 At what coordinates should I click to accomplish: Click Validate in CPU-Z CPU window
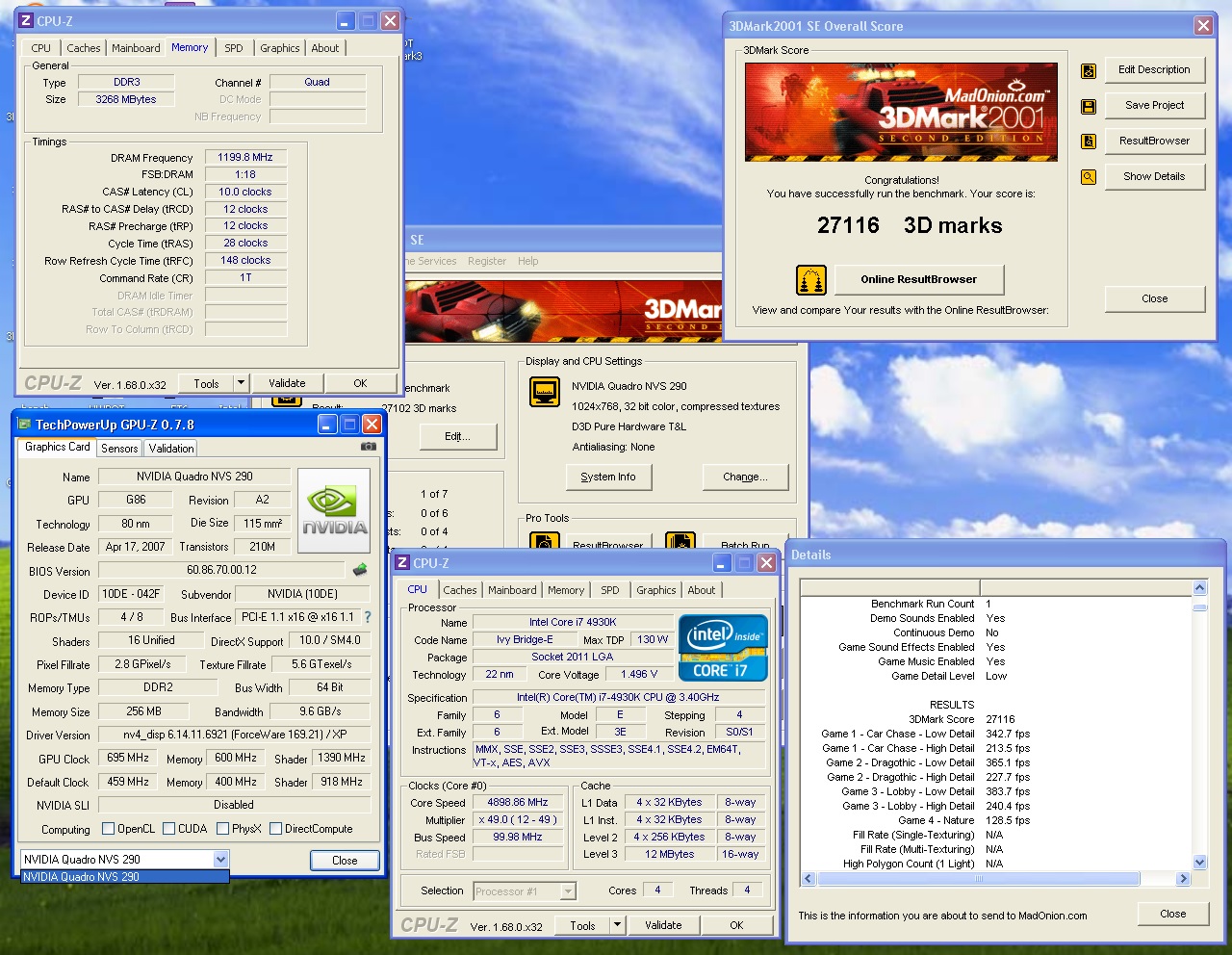tap(663, 925)
